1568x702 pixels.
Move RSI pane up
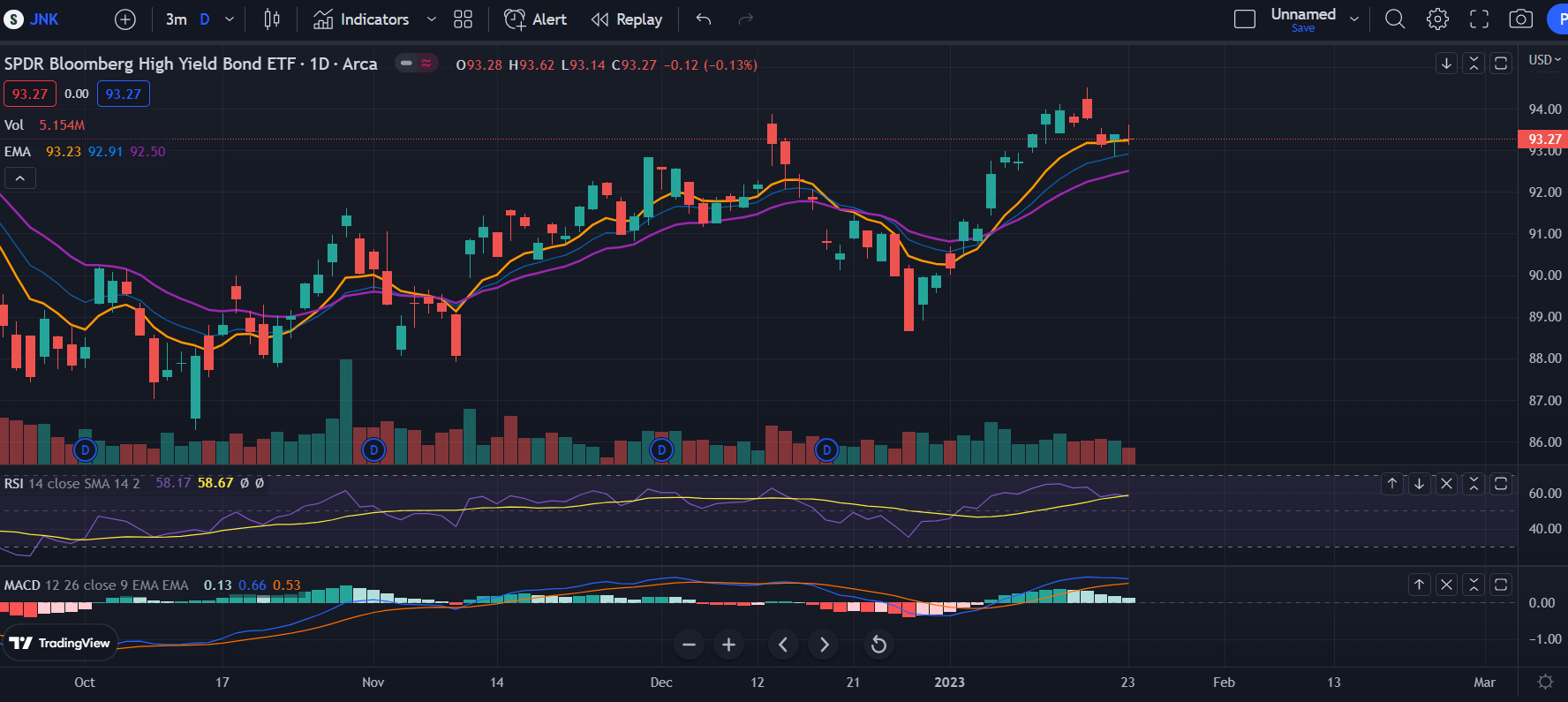tap(1392, 484)
